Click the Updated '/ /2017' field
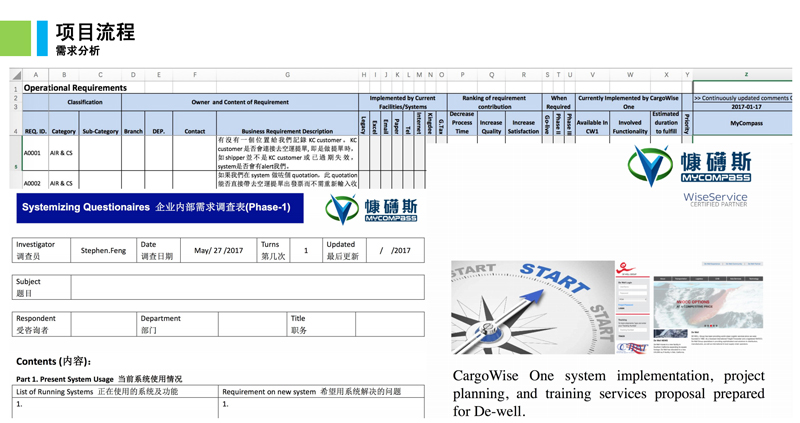 395,251
